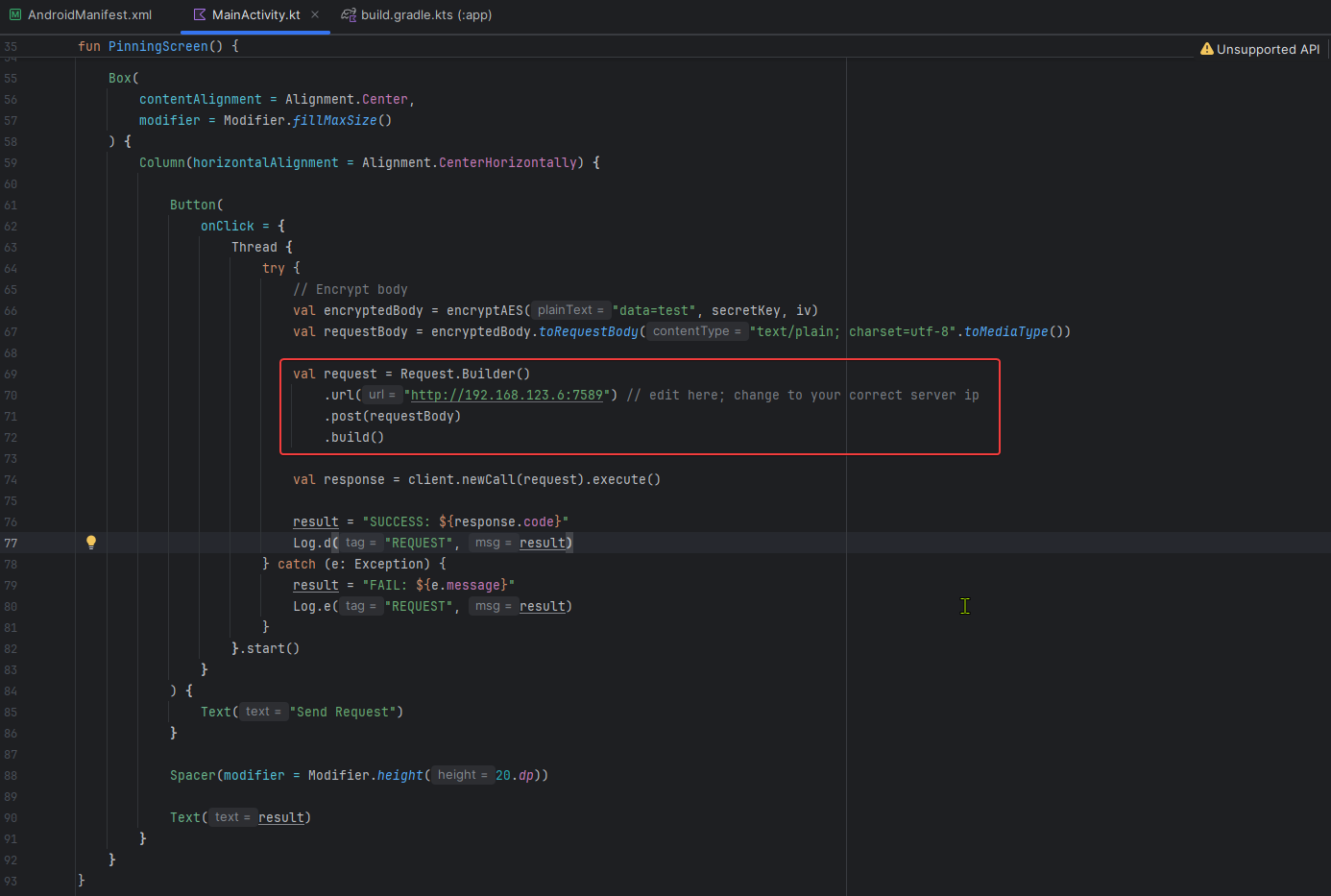Screen dimensions: 1331x896
Task: Click the Kotlin file icon on MainActivity.kt tab
Action: pos(200,15)
